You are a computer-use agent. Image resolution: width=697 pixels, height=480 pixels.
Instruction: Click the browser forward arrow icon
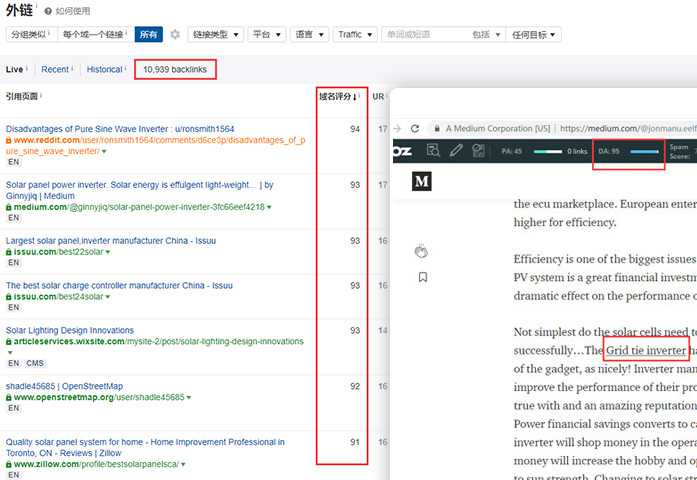[x=397, y=128]
